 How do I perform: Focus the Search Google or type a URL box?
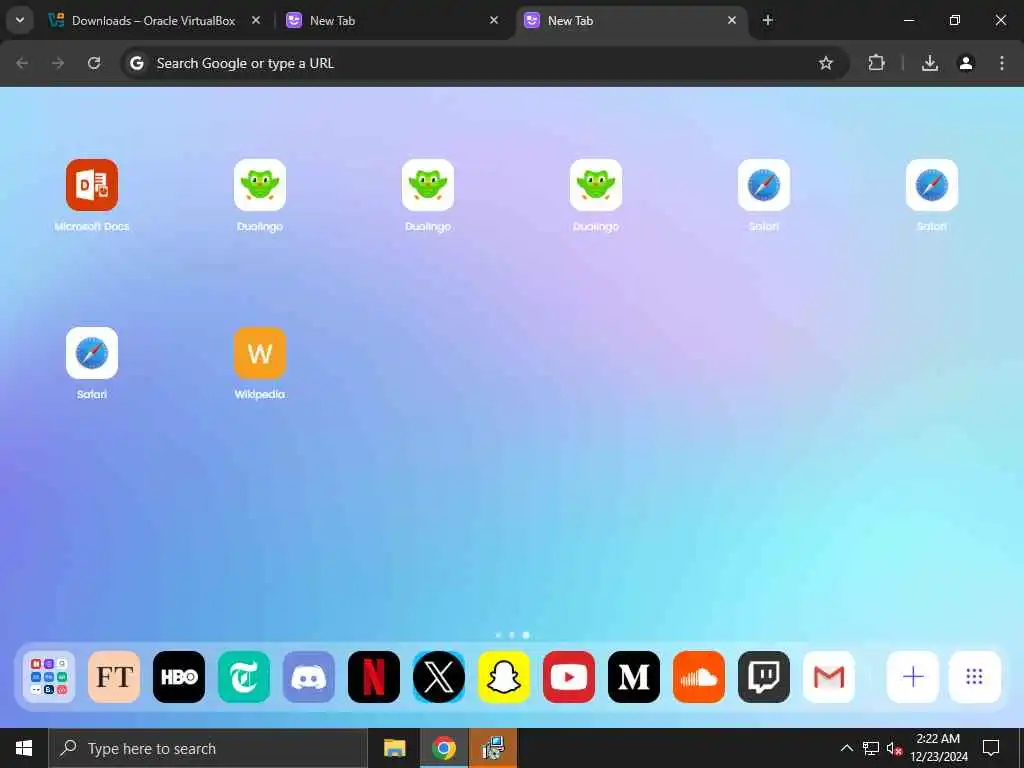point(485,63)
